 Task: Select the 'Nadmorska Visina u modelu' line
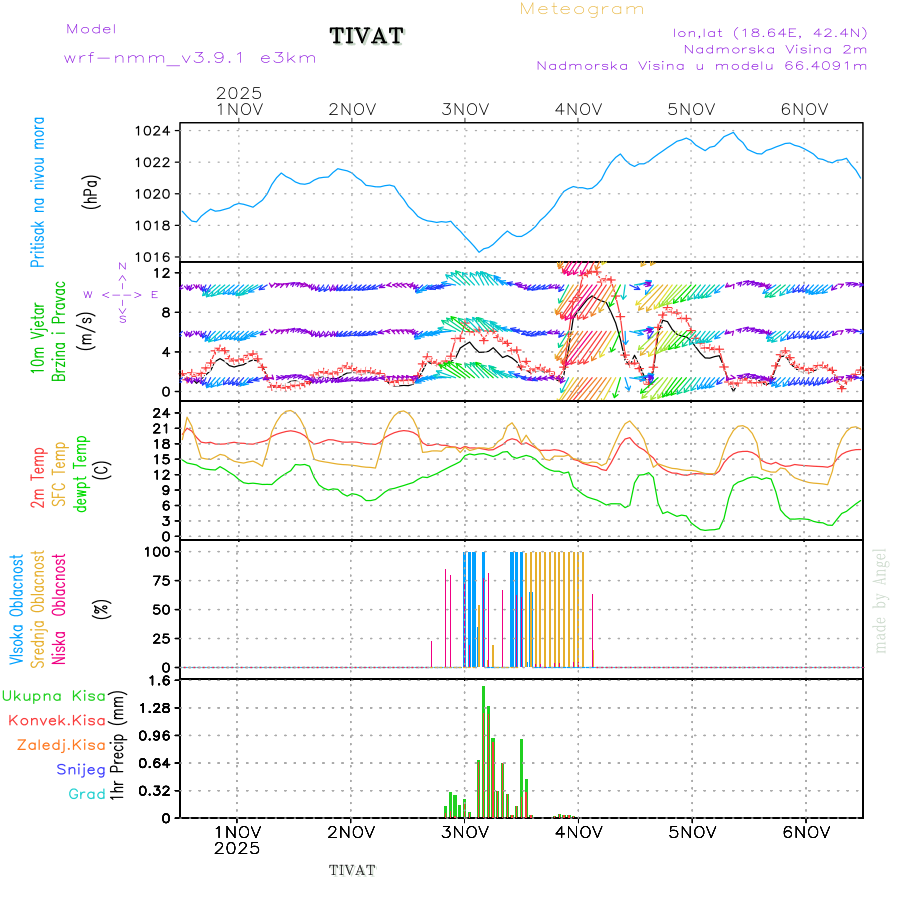(x=701, y=65)
